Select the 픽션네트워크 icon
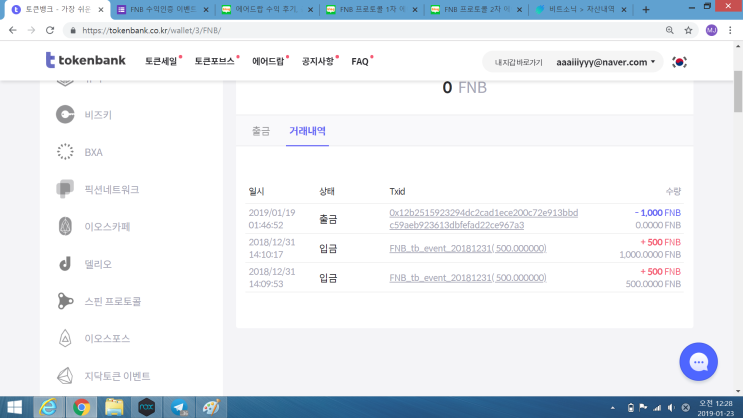This screenshot has height=418, width=743. (65, 189)
